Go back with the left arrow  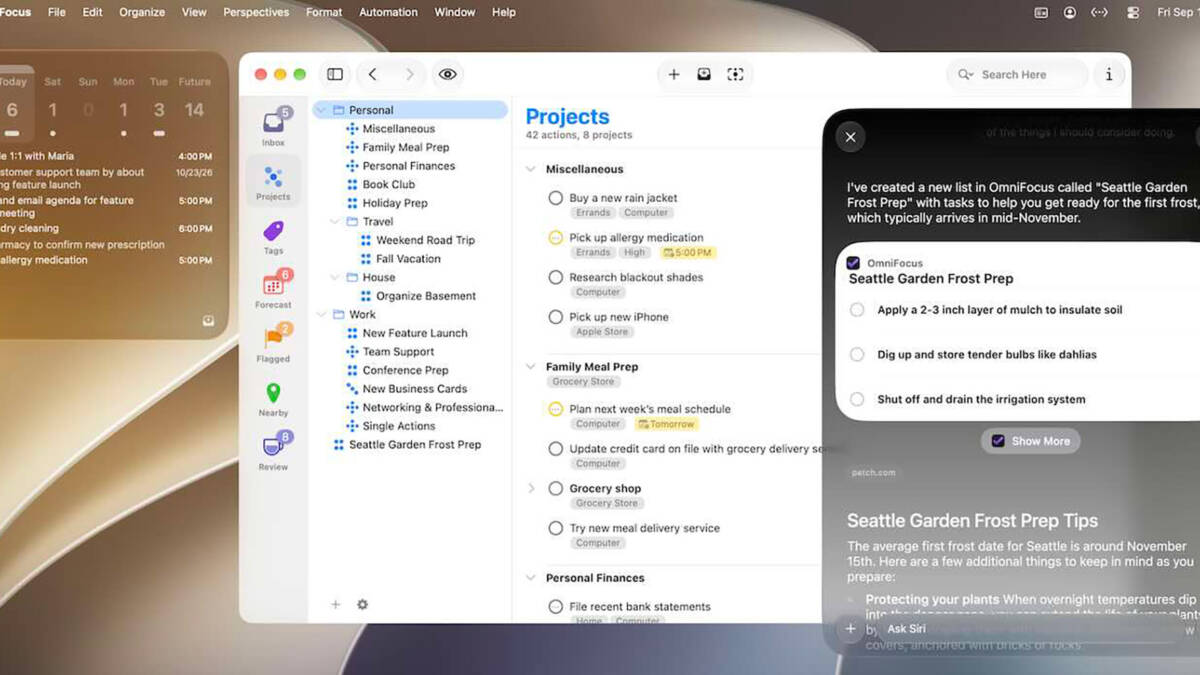pos(373,74)
